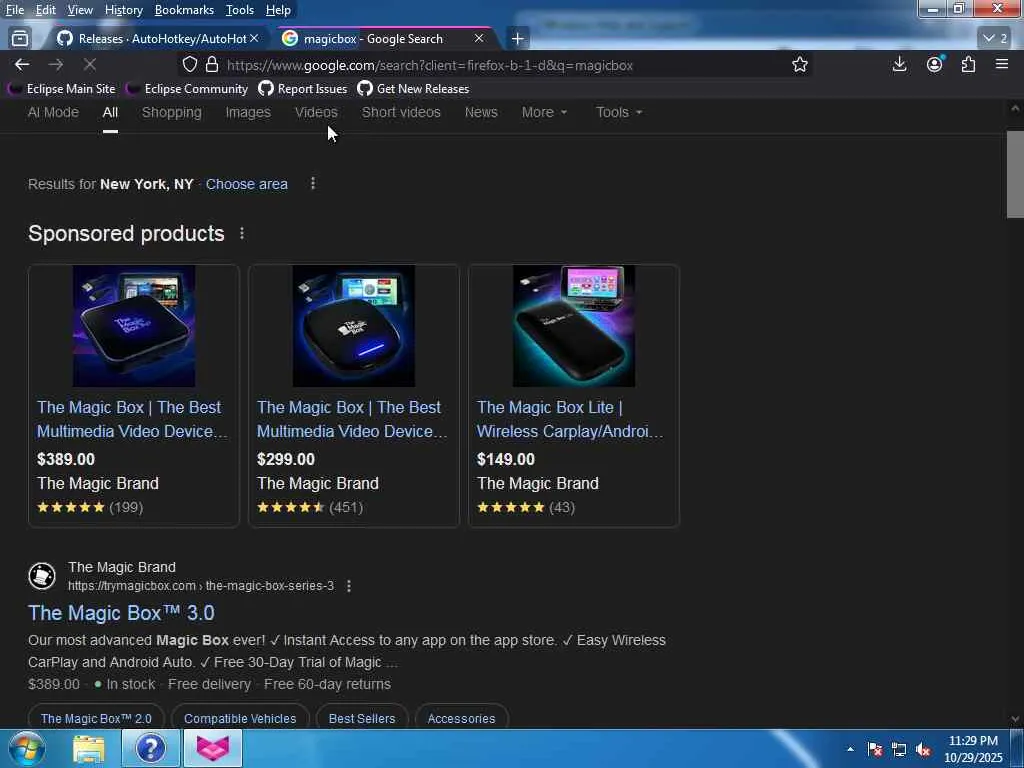Open a new tab with the plus

pyautogui.click(x=517, y=39)
